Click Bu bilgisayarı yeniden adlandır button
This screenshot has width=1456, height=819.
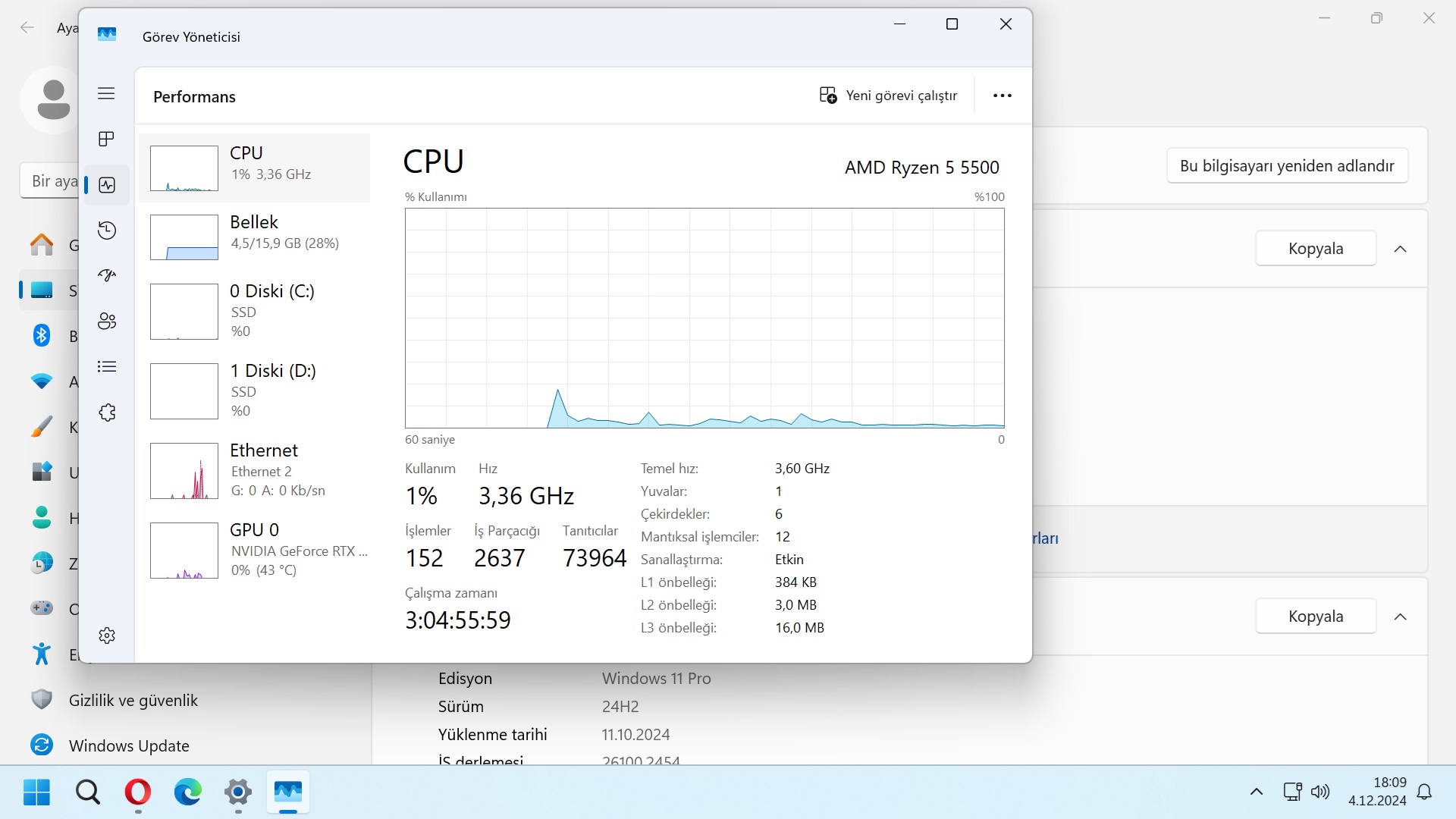point(1286,166)
